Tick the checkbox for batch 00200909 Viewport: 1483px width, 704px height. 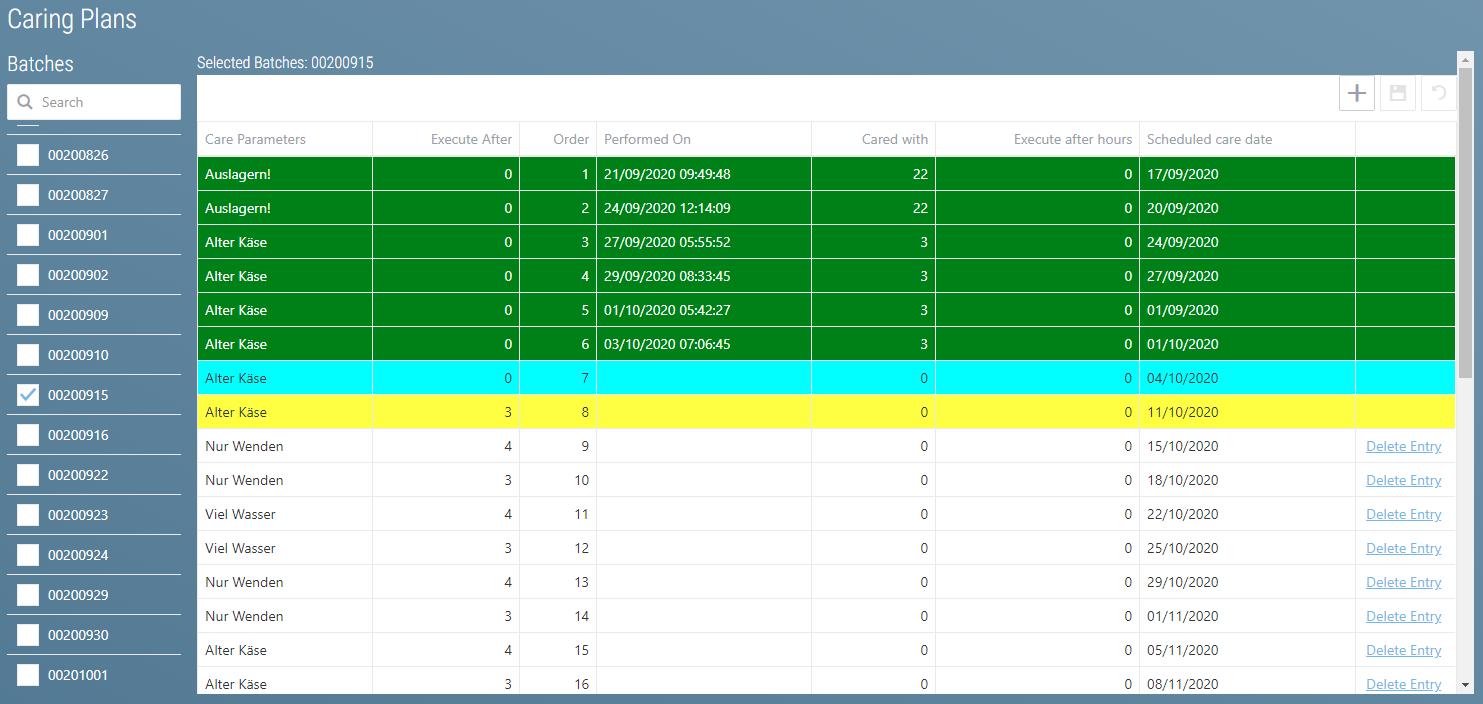click(x=28, y=315)
